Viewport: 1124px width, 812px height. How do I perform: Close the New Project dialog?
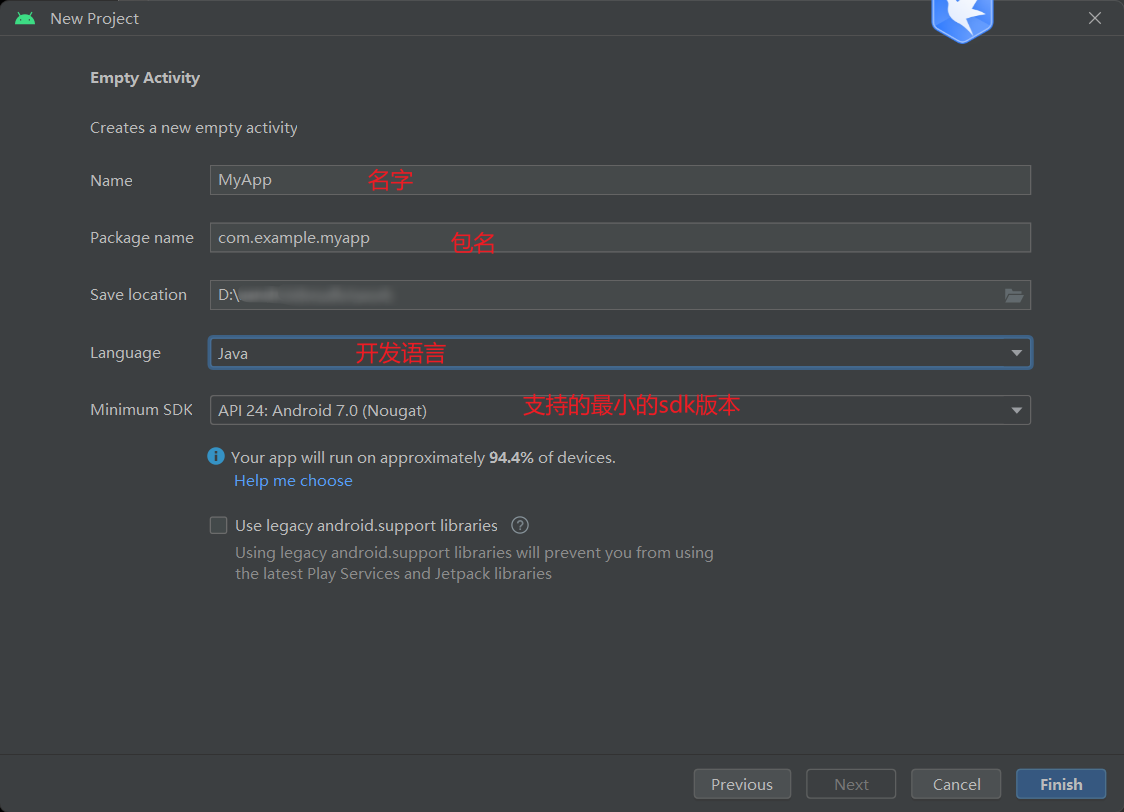(1095, 18)
